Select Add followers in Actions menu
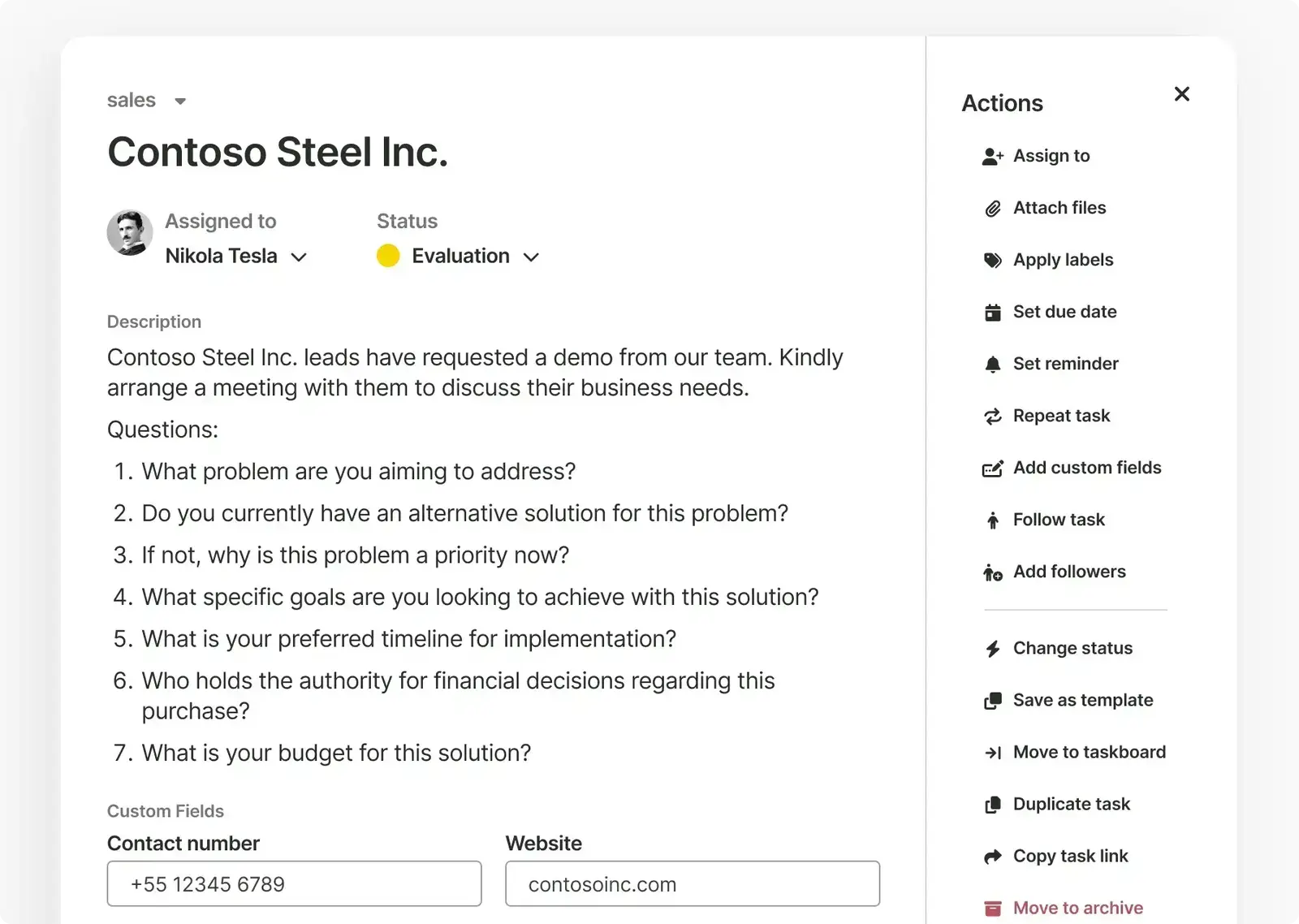The image size is (1299, 924). click(x=1068, y=572)
